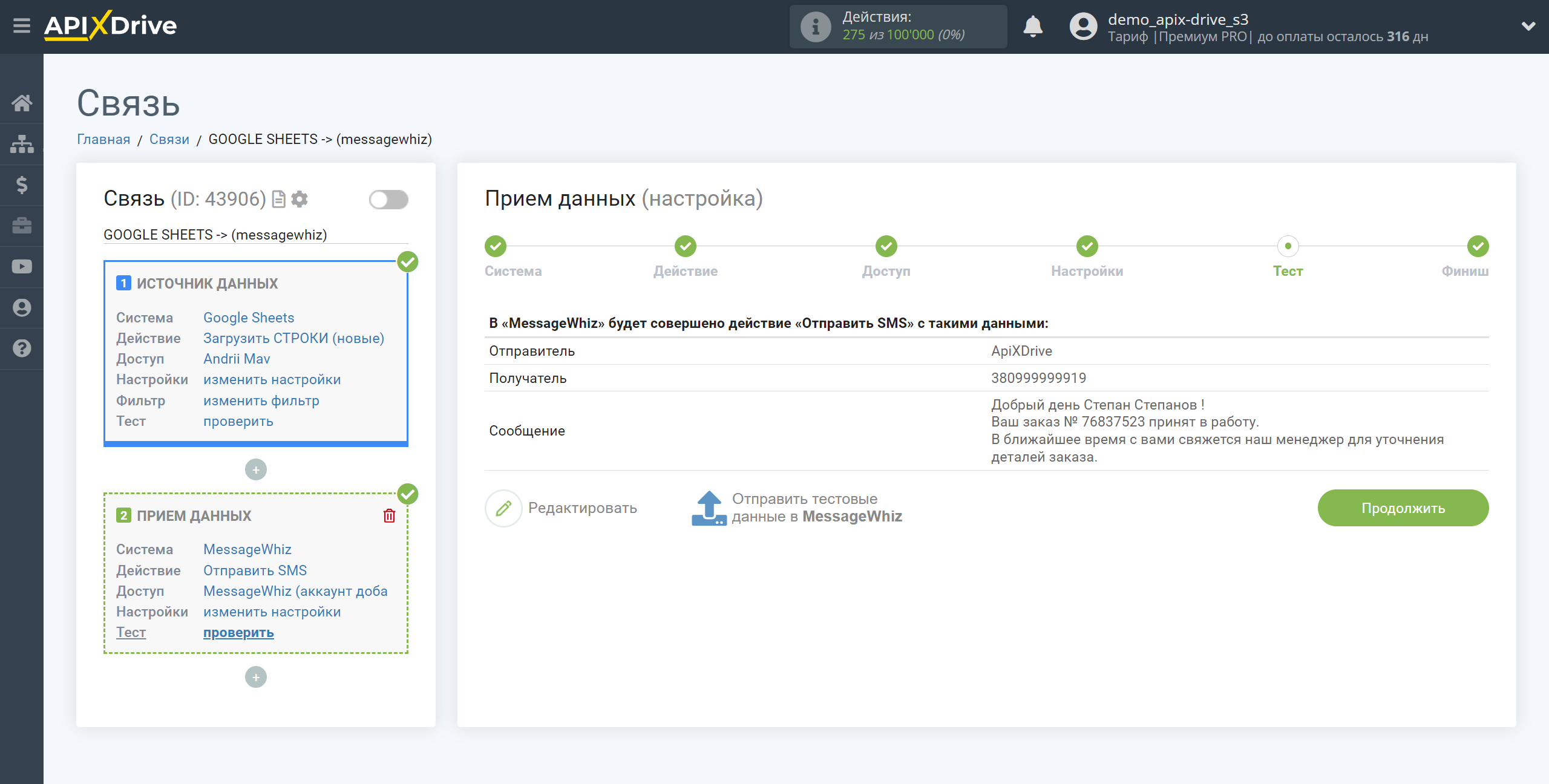
Task: Click the connection name field
Action: (x=256, y=235)
